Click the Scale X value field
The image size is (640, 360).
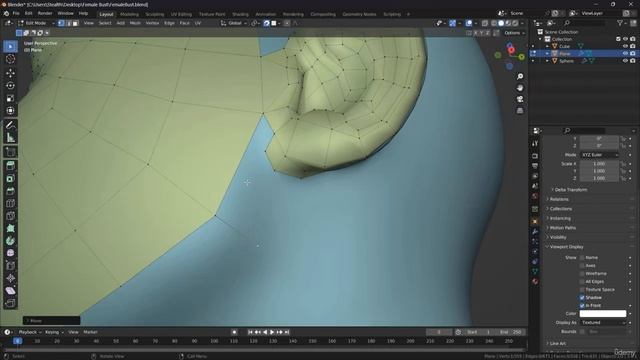(x=599, y=164)
